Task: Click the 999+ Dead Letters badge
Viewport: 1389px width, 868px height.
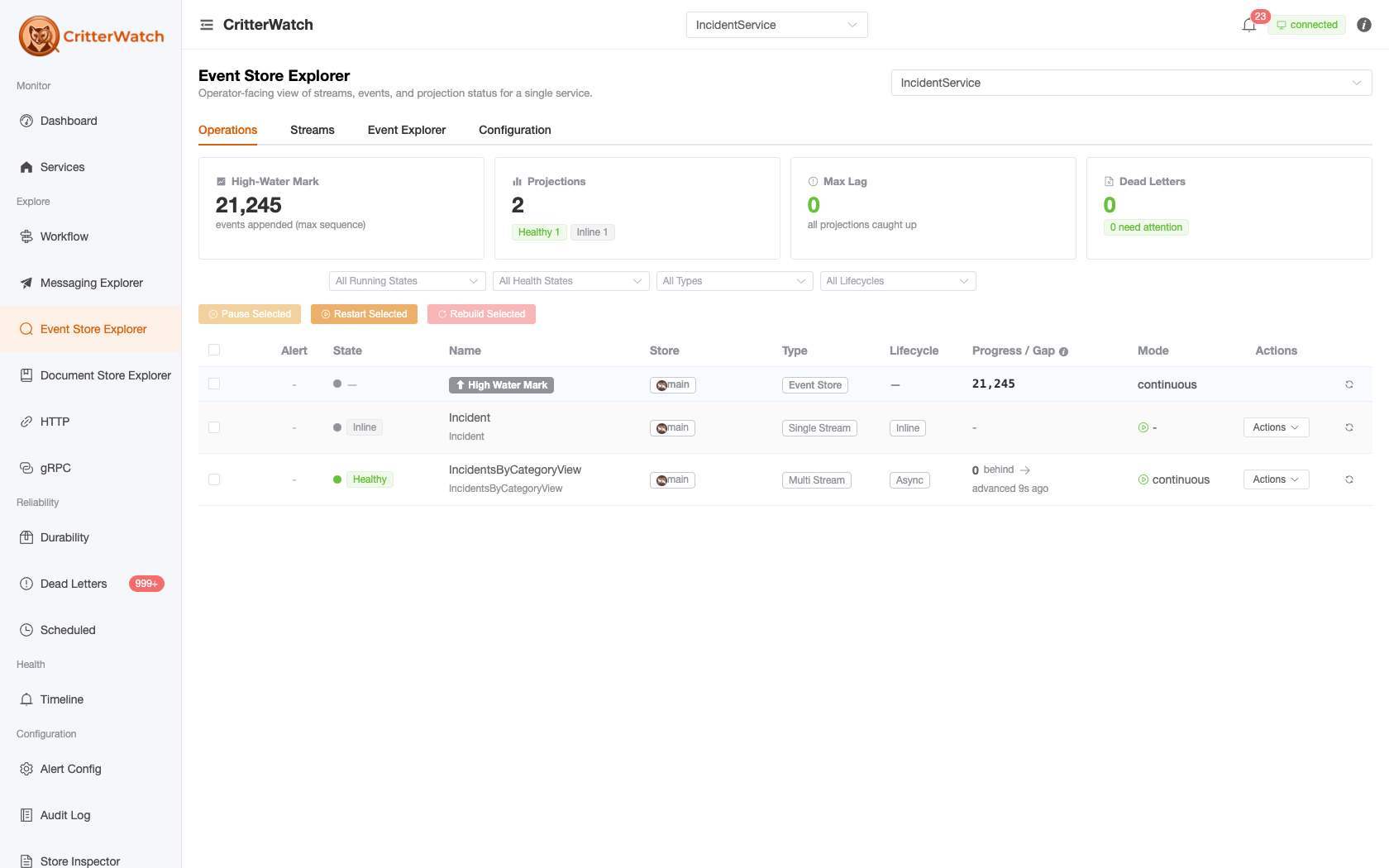Action: [x=146, y=584]
